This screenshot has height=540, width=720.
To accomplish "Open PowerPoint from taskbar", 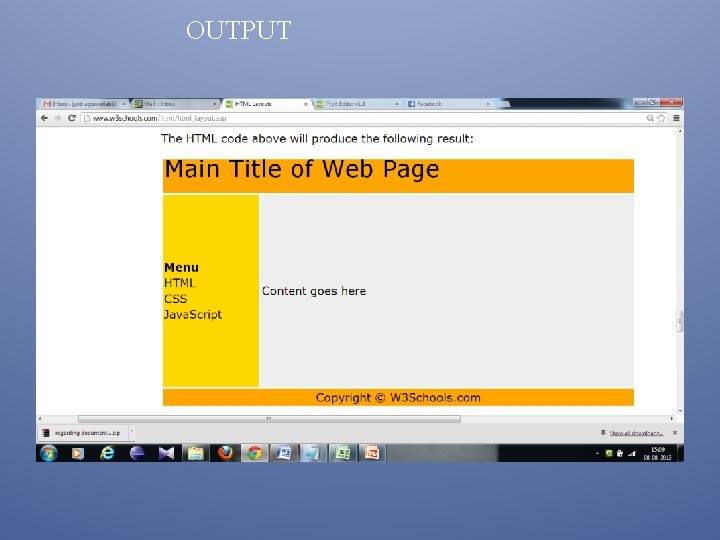I will click(x=372, y=453).
